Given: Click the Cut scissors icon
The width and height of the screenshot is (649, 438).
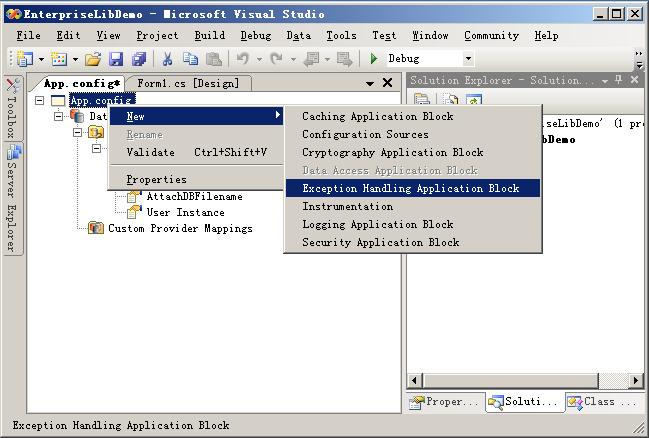Looking at the screenshot, I should 167,59.
